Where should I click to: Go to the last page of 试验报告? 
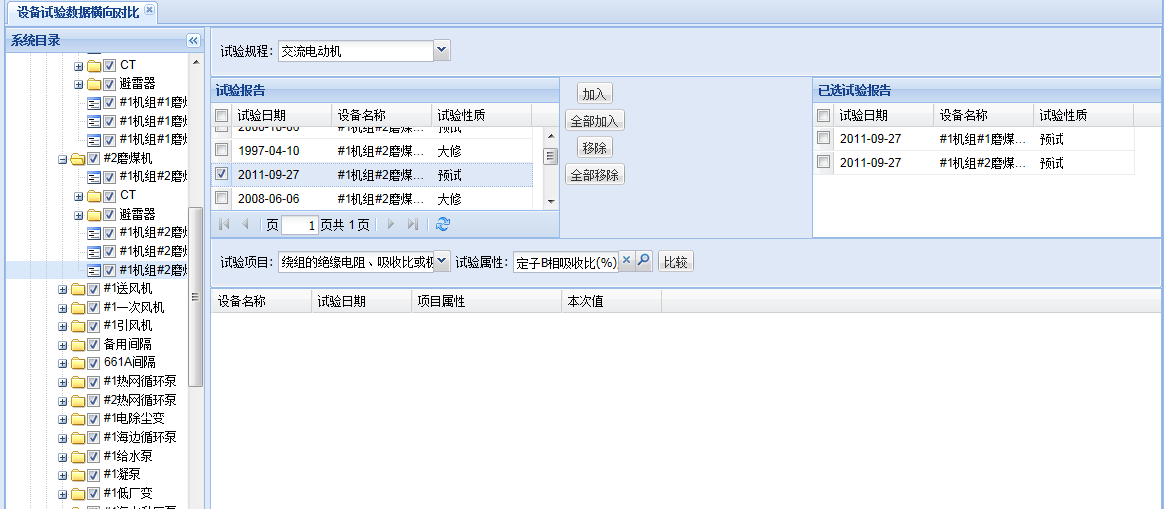tap(413, 225)
